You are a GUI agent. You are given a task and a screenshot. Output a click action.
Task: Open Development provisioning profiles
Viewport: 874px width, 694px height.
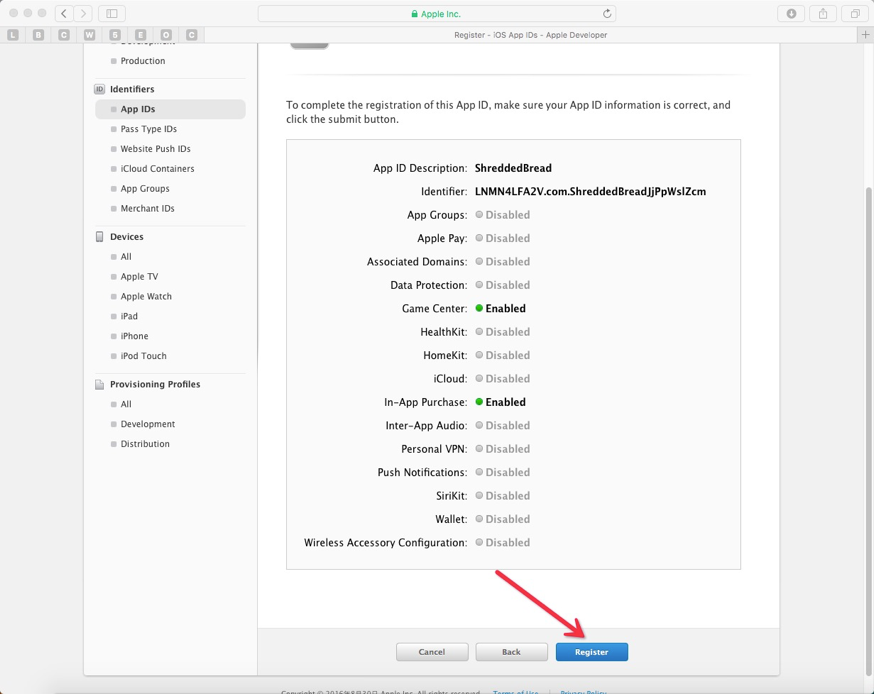(x=148, y=424)
